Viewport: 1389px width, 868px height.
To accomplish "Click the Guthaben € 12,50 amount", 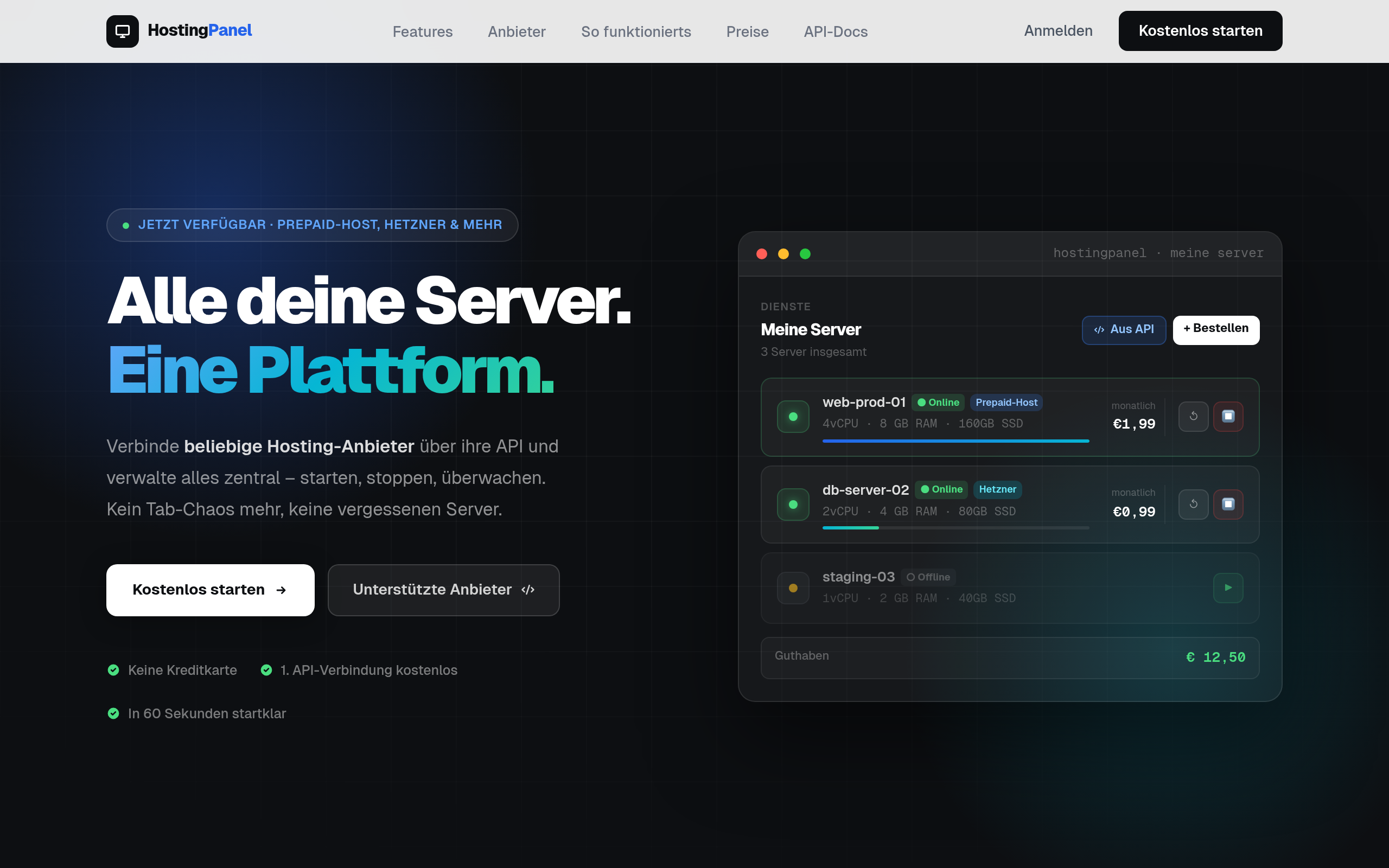I will click(x=1216, y=658).
